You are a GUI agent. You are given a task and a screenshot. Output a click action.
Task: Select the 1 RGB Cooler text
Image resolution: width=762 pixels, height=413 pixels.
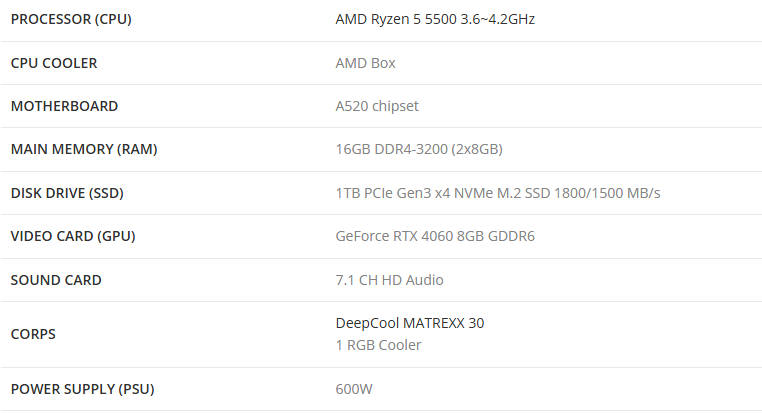(x=378, y=345)
